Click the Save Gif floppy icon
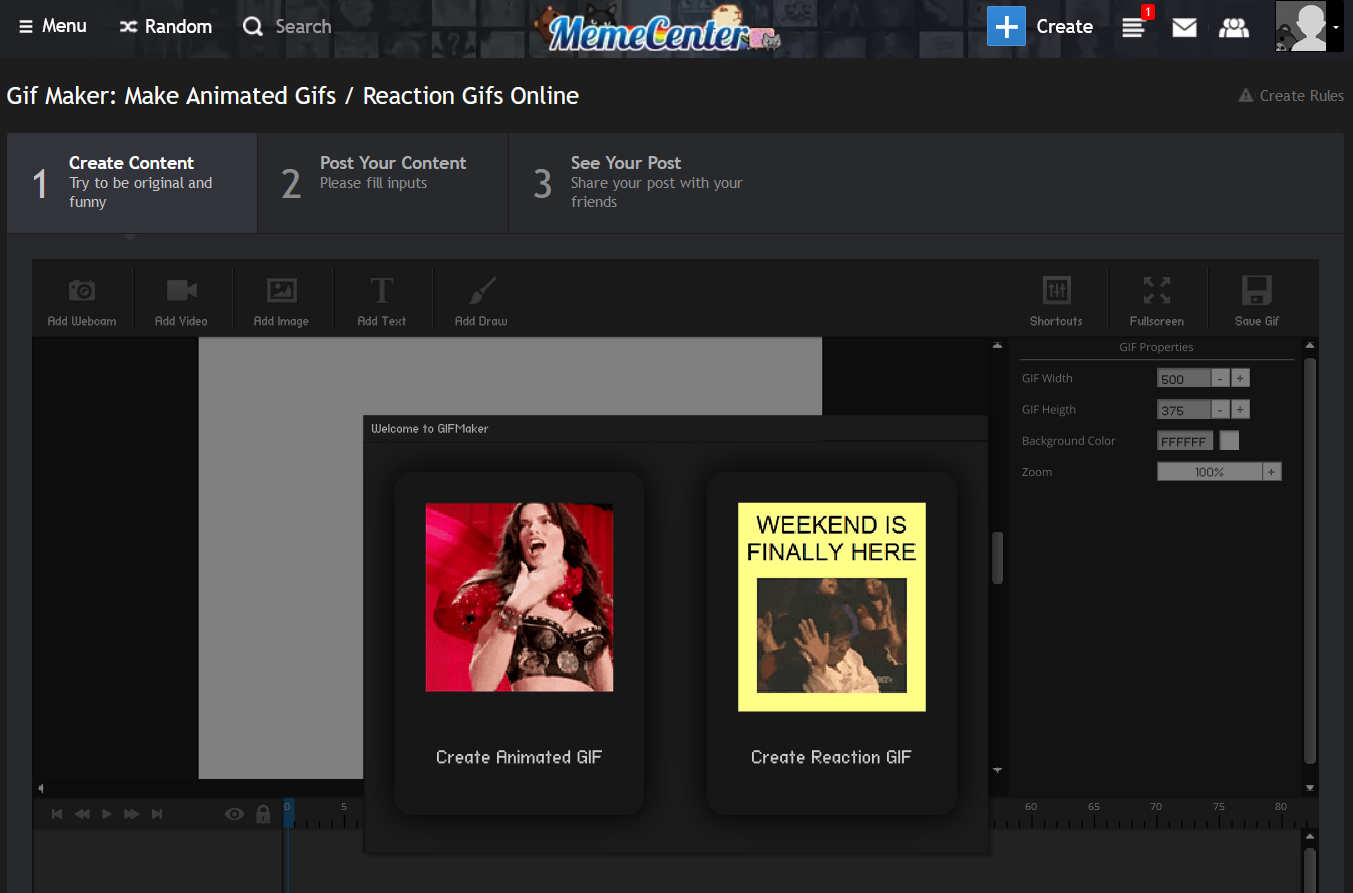Viewport: 1353px width, 893px height. pos(1257,291)
